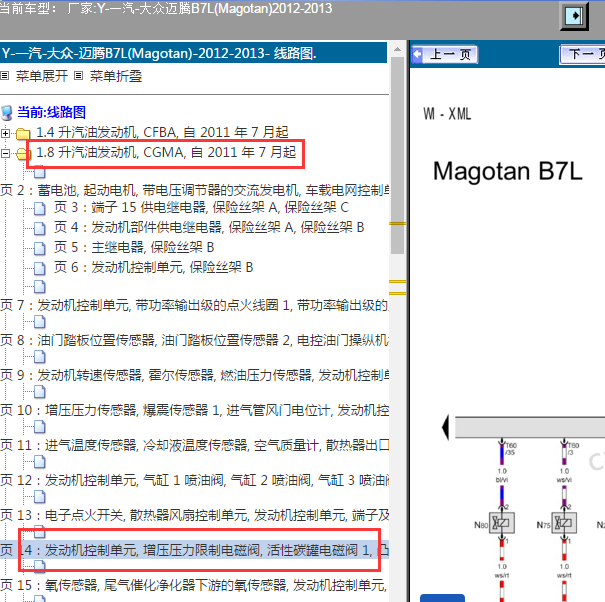Image resolution: width=605 pixels, height=602 pixels.
Task: Go to previous page with 上一页 button
Action: pos(445,54)
